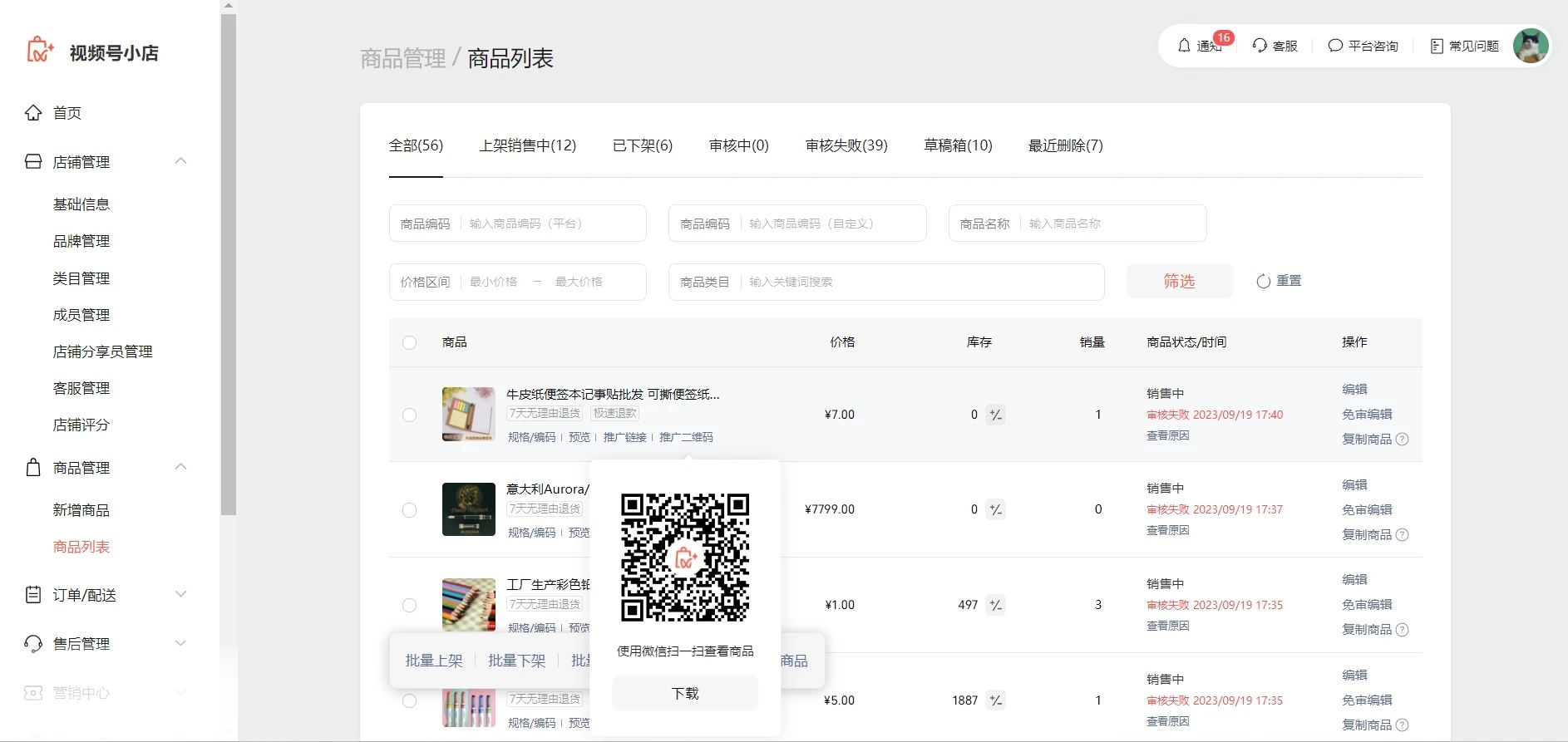
Task: Open 牛皮纸便签本 product thumbnail
Action: pyautogui.click(x=469, y=414)
